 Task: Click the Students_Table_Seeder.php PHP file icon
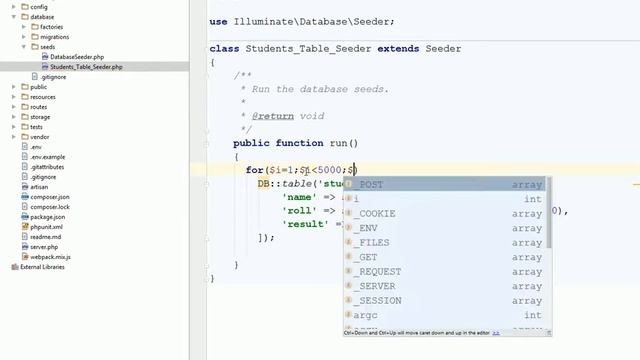coord(45,67)
